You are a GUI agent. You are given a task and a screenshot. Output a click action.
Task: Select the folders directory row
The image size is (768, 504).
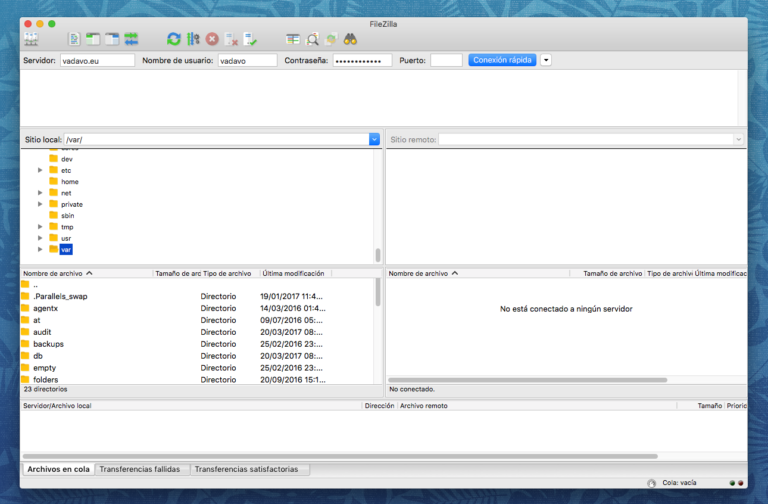[196, 380]
